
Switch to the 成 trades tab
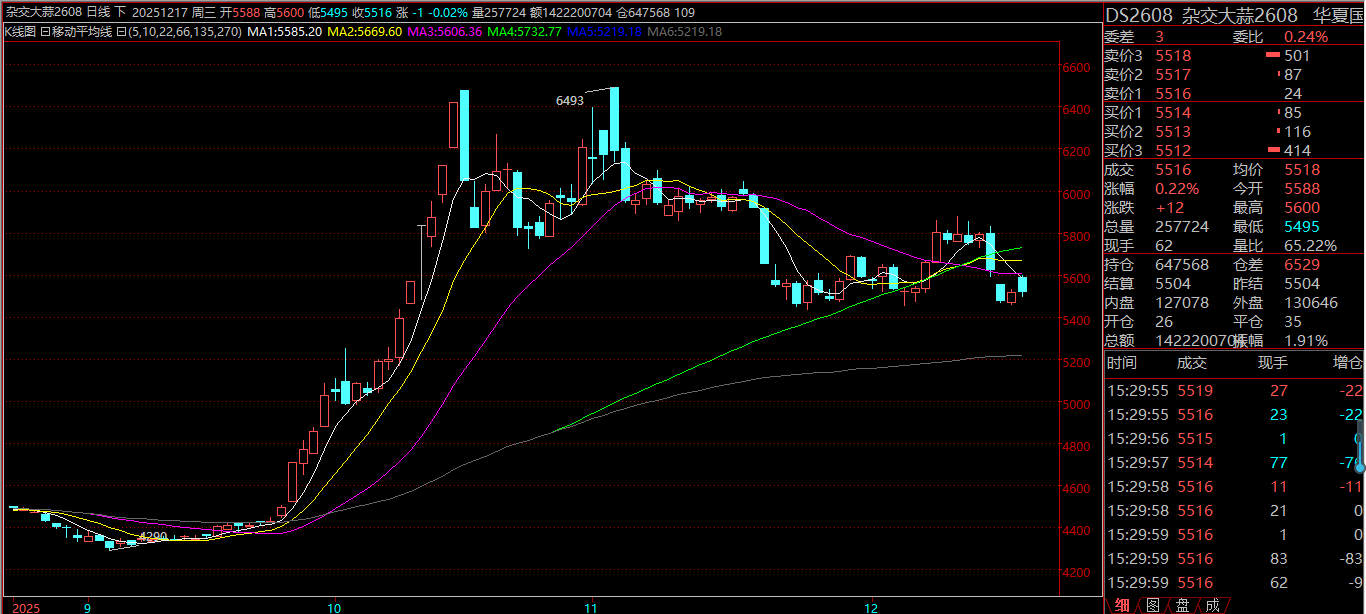[x=1213, y=605]
